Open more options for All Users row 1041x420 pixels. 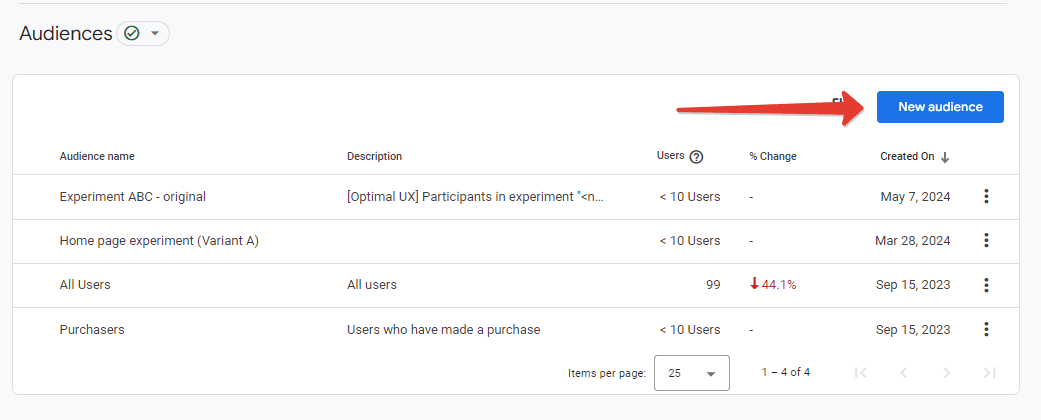coord(987,285)
